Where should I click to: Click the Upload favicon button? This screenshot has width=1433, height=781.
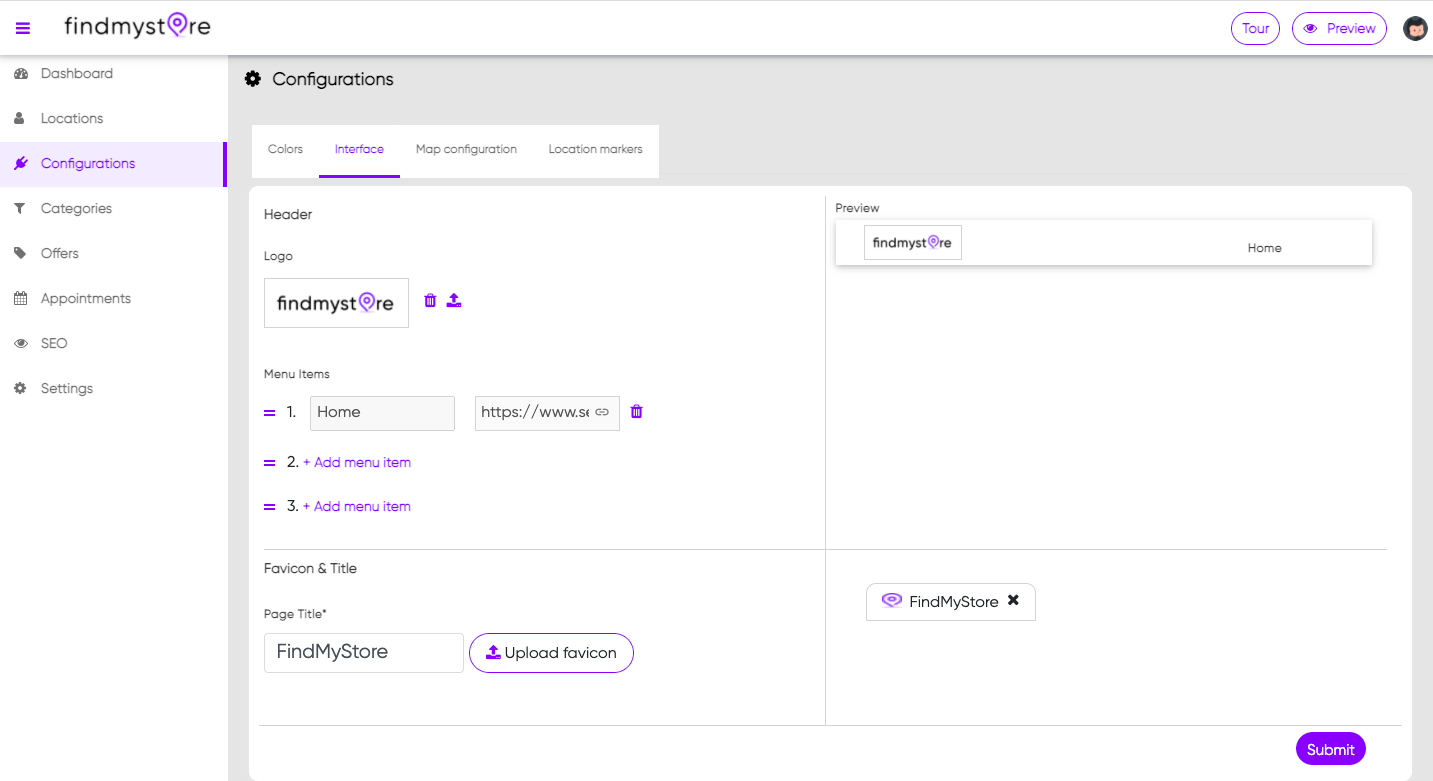click(551, 653)
